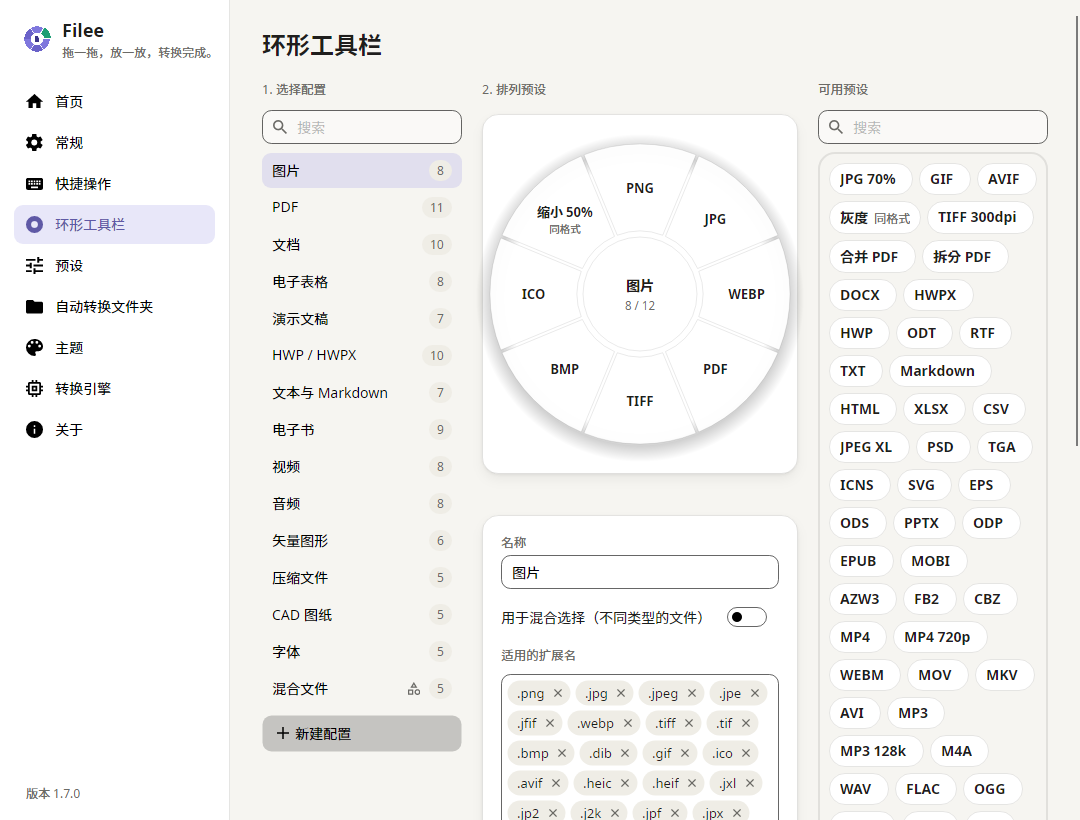This screenshot has height=820, width=1080.
Task: Click the TIFF ring segment
Action: tap(640, 401)
